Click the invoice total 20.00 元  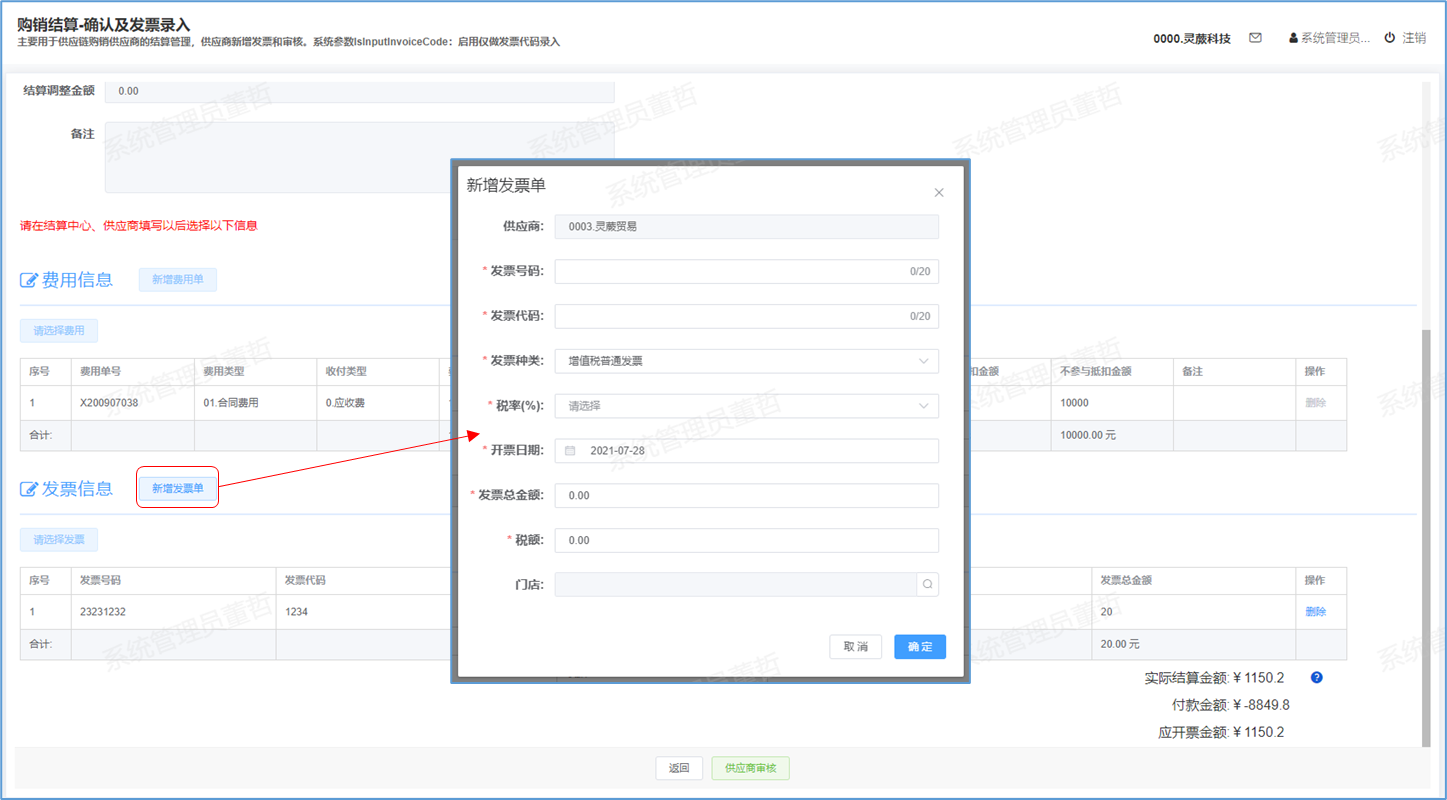click(1120, 645)
